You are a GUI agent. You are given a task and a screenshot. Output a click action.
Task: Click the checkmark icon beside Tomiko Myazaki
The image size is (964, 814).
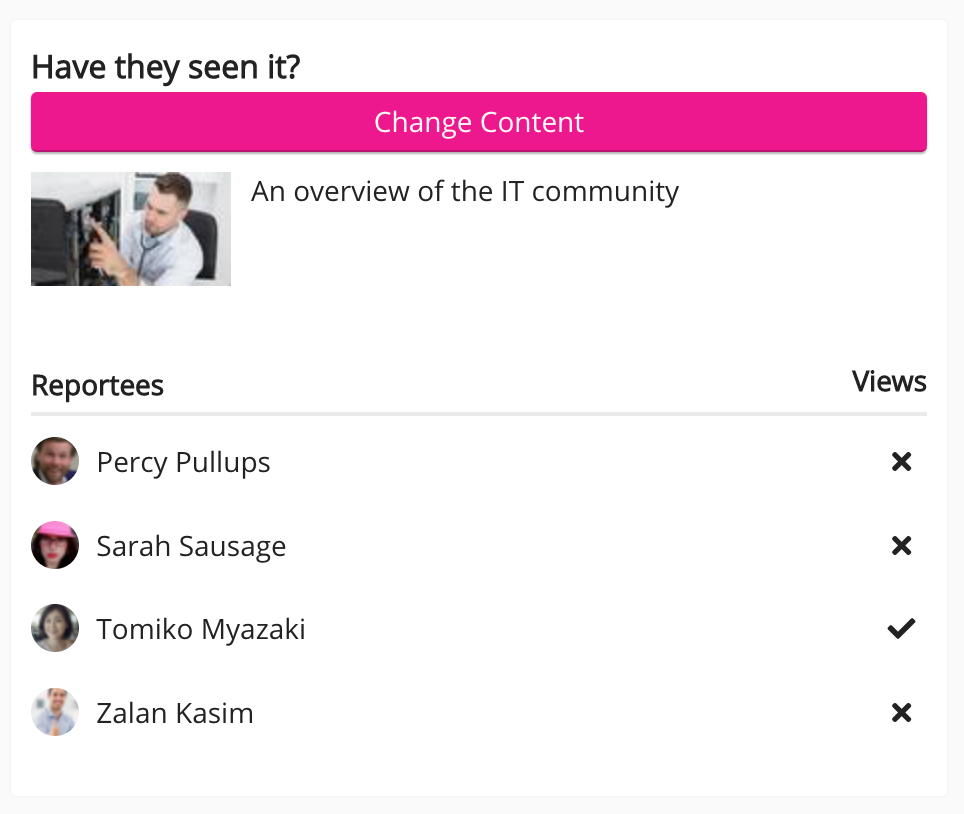pyautogui.click(x=901, y=627)
